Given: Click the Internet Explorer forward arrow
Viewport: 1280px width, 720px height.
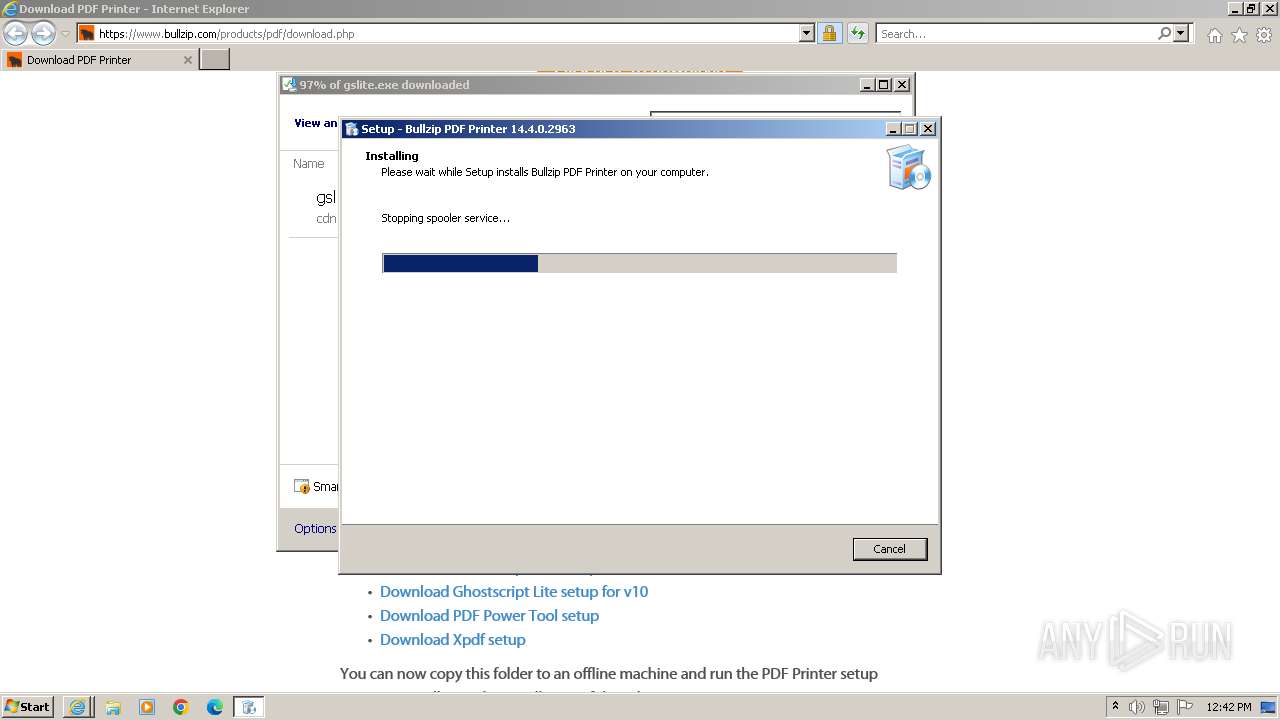Looking at the screenshot, I should 43,33.
